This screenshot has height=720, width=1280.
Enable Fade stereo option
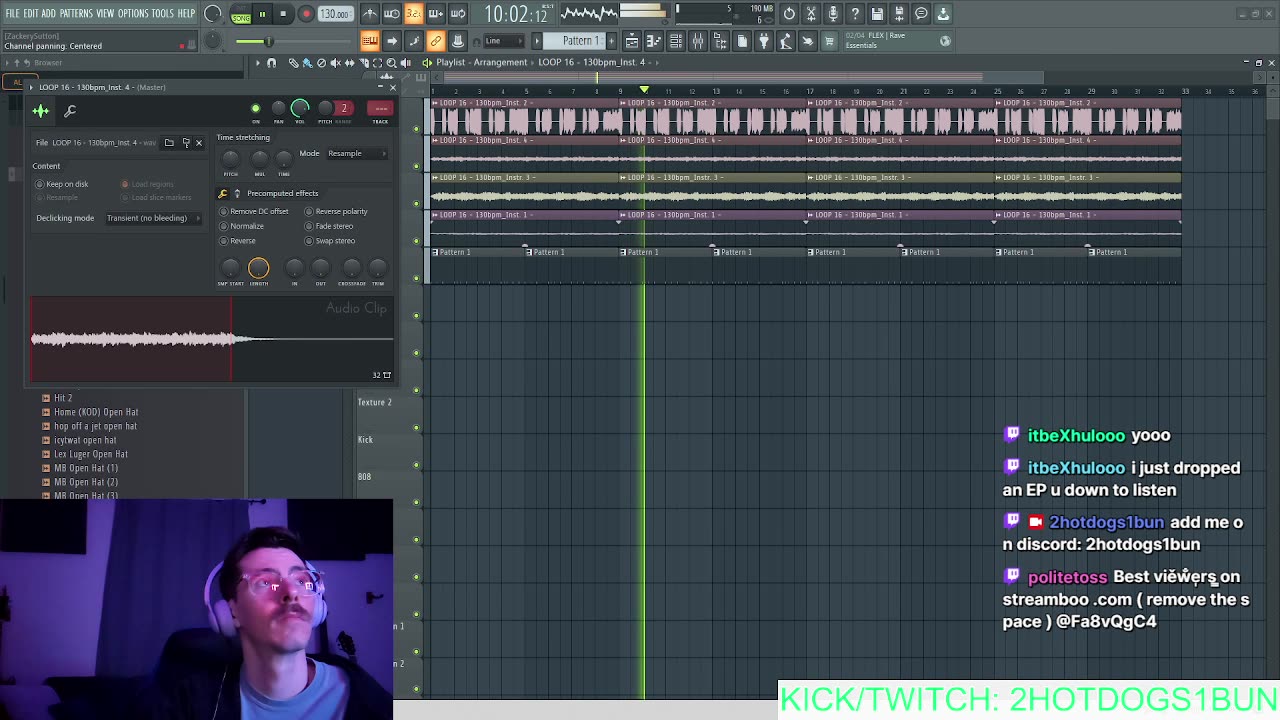pyautogui.click(x=330, y=226)
